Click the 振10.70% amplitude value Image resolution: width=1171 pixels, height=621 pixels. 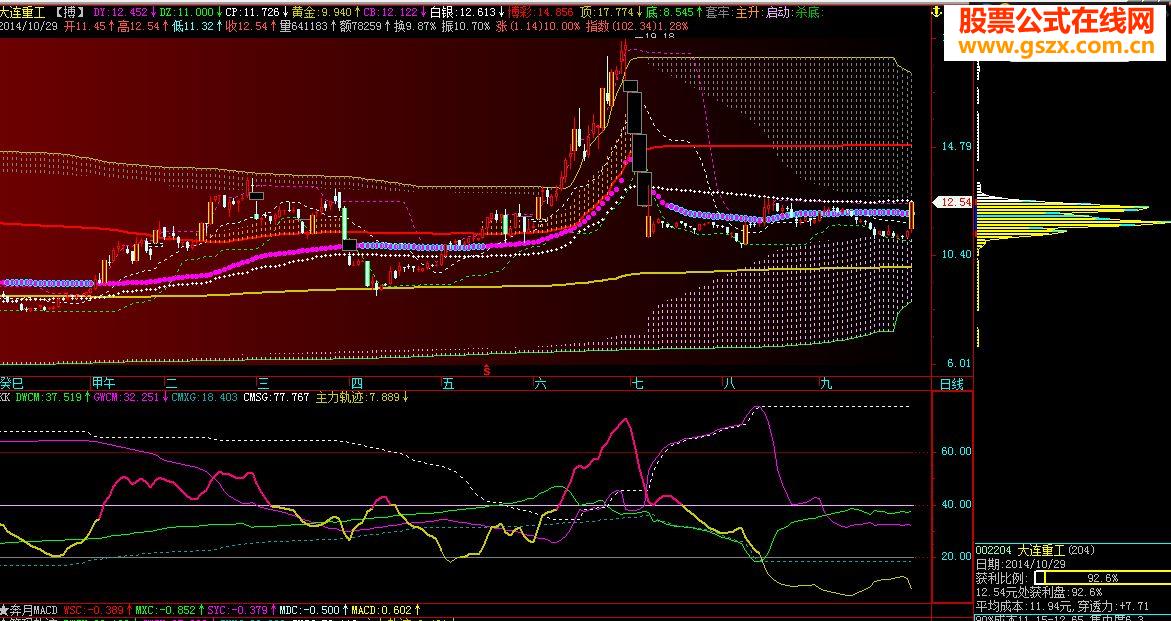pos(466,26)
